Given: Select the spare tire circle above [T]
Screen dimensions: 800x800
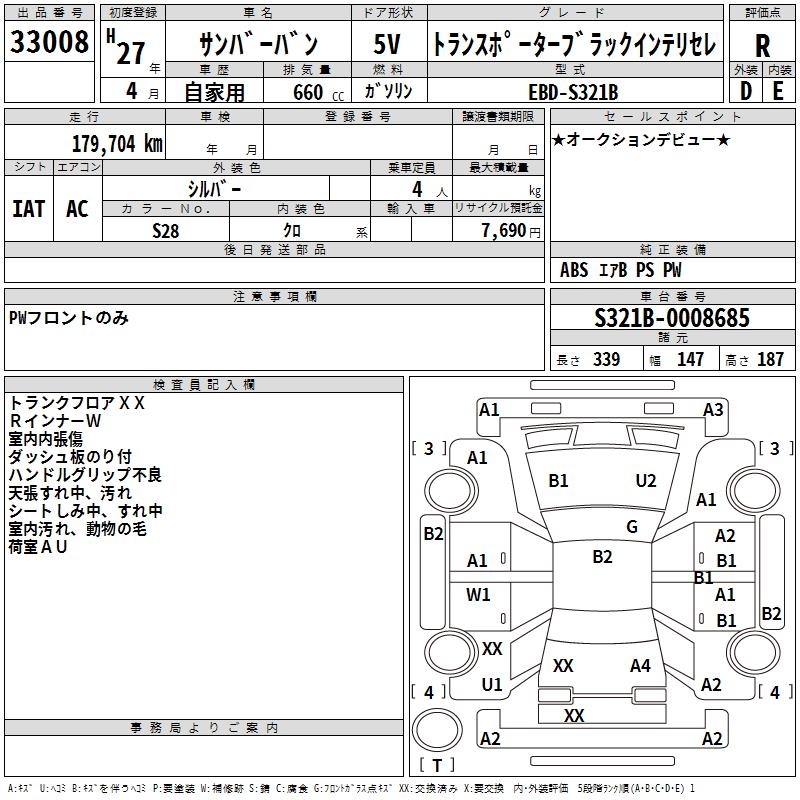Looking at the screenshot, I should 437,731.
